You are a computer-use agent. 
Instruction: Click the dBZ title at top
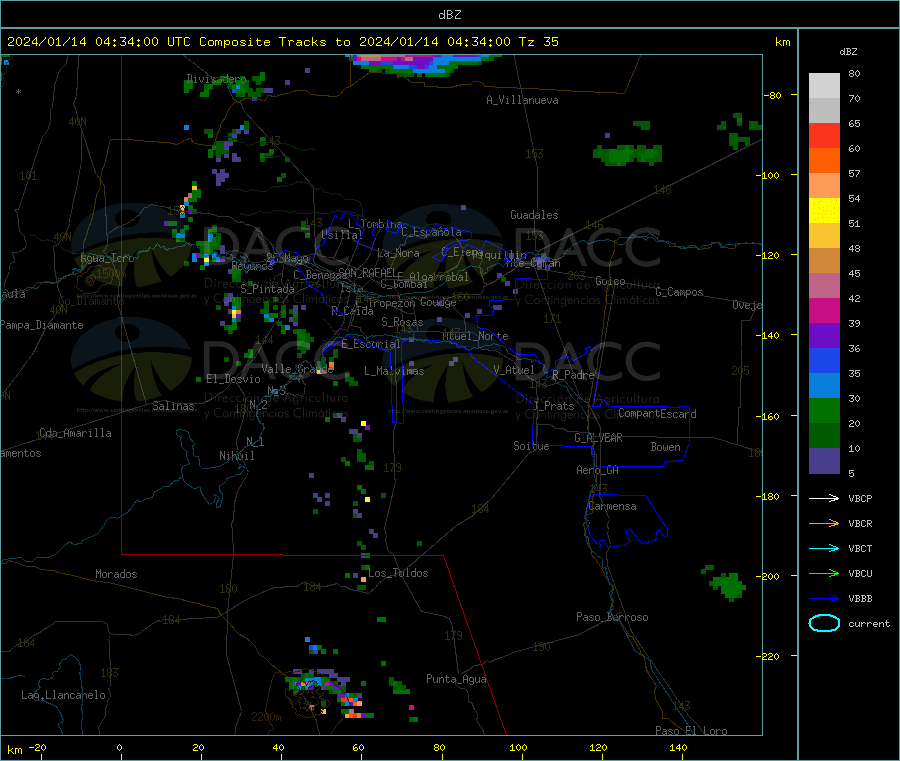pos(449,15)
